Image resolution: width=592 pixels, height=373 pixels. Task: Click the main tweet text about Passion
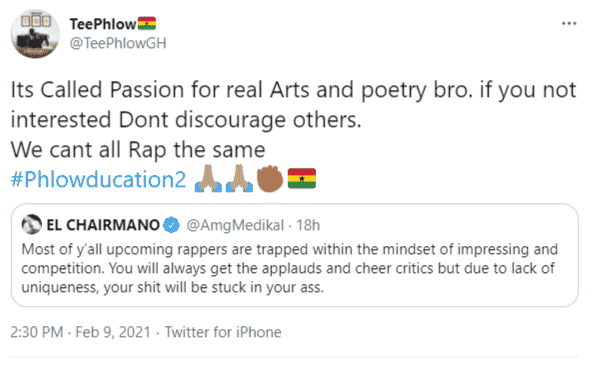pos(294,120)
